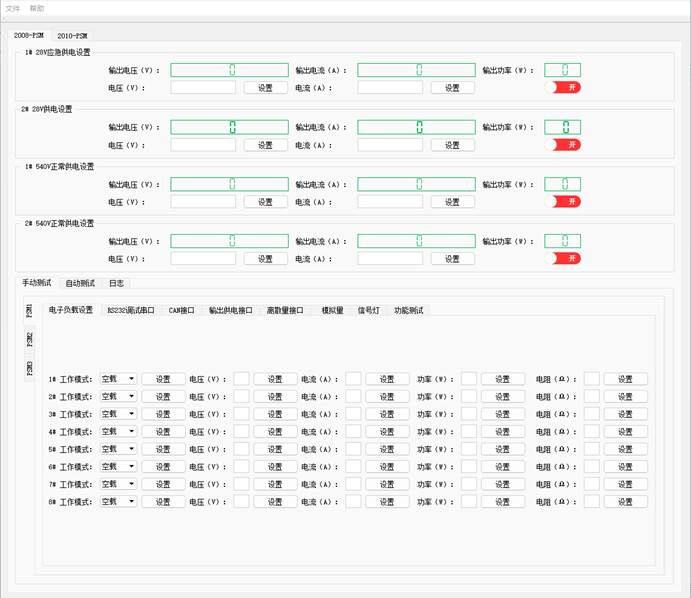Select the 电子负载设置 tab
This screenshot has width=691, height=598.
tap(71, 310)
